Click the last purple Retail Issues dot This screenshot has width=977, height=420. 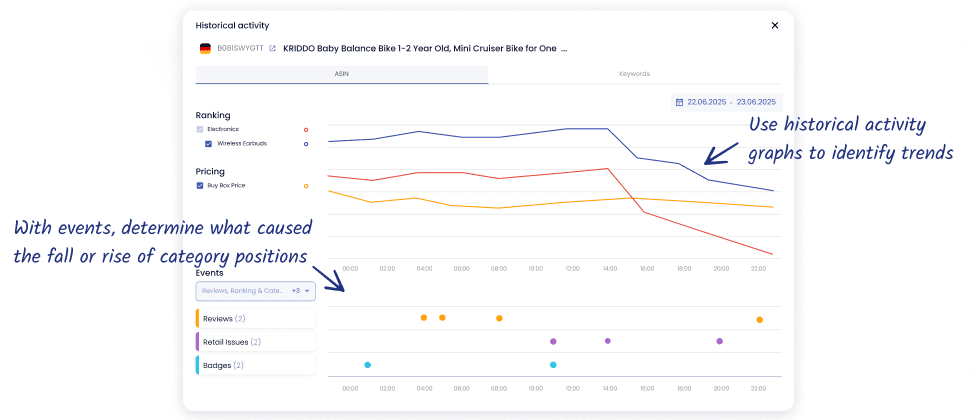pos(719,341)
